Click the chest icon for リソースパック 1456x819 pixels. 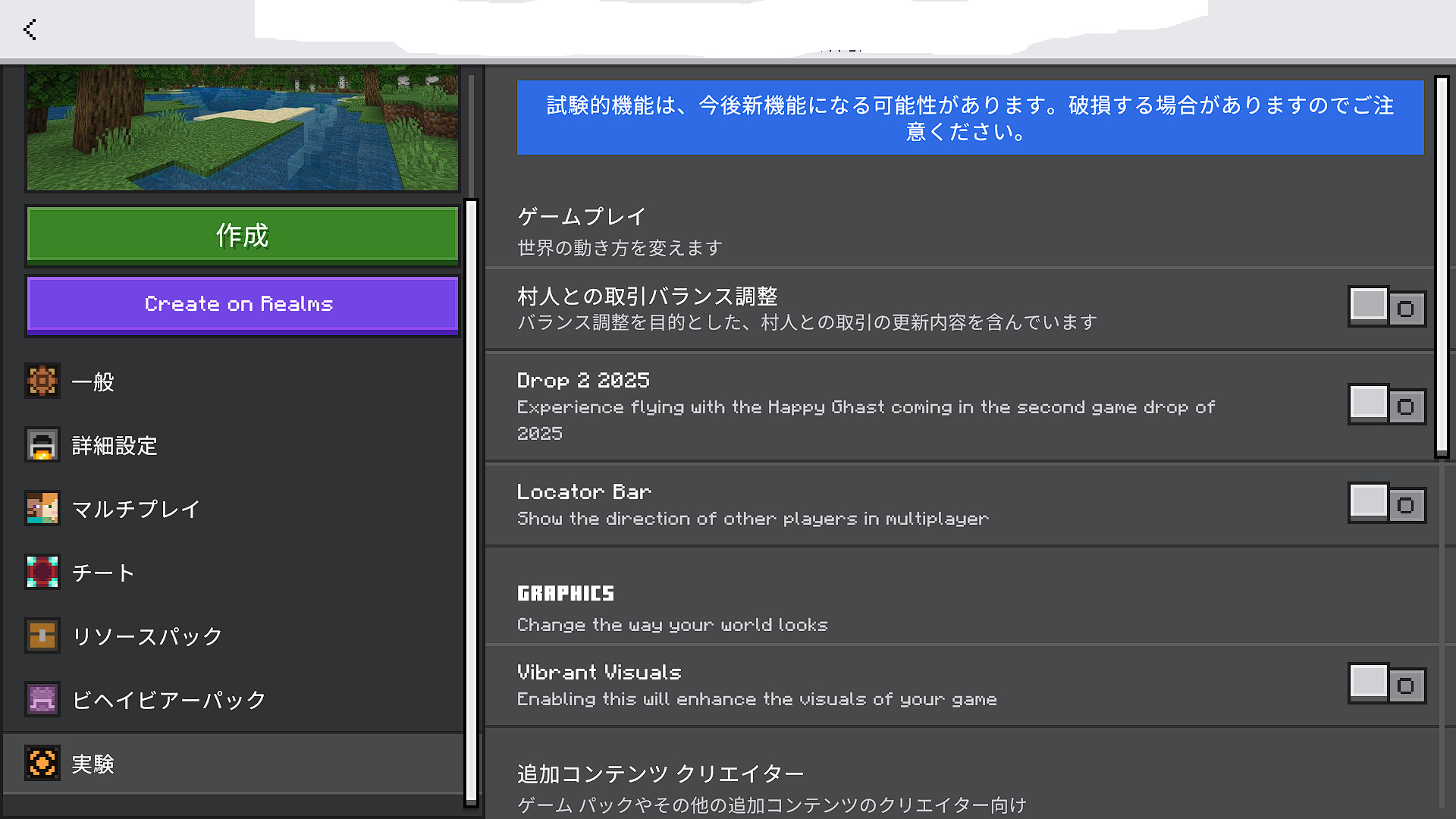[x=42, y=635]
